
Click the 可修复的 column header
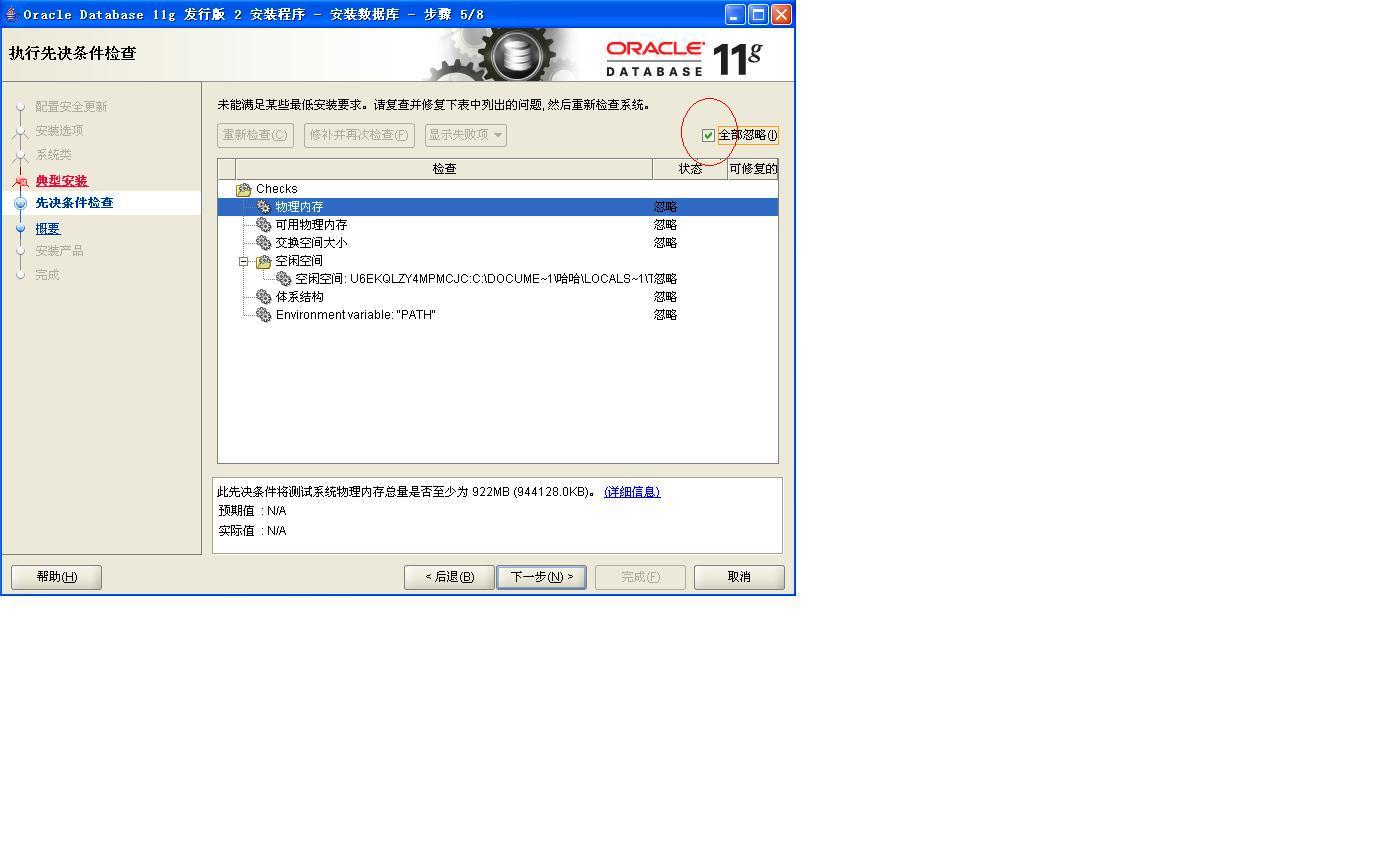click(x=753, y=169)
